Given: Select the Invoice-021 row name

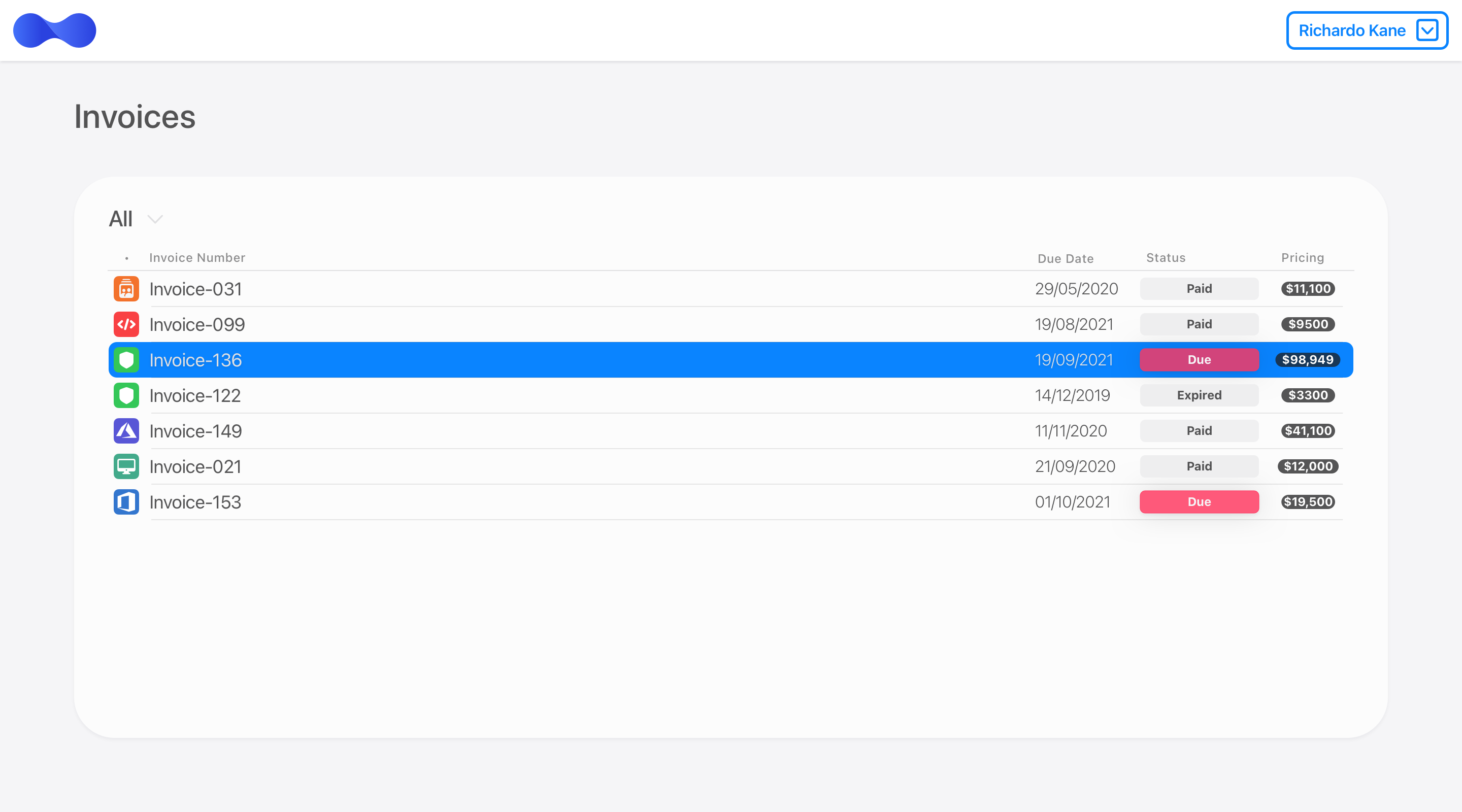Looking at the screenshot, I should tap(195, 466).
